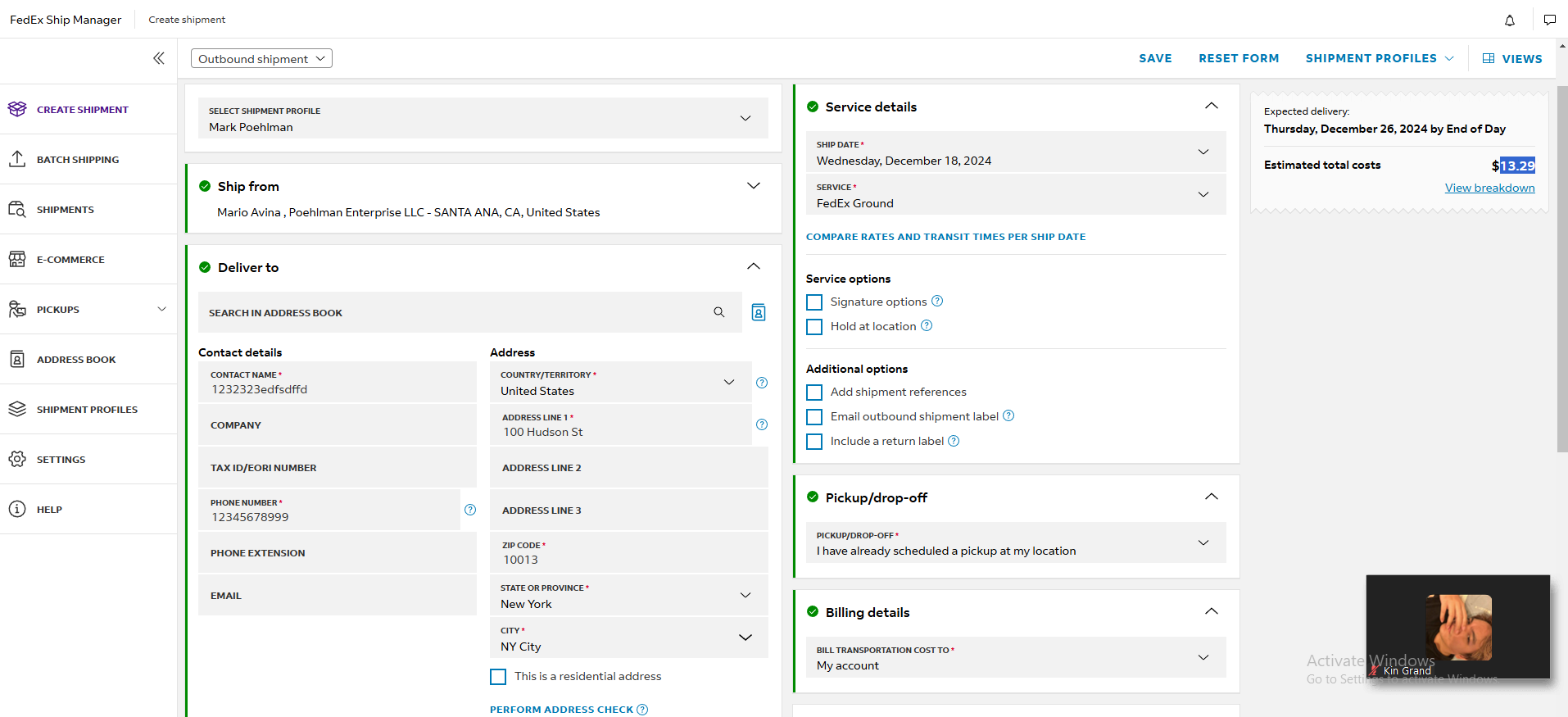The height and width of the screenshot is (717, 1568).
Task: Enable the Hold at location checkbox
Action: point(814,327)
